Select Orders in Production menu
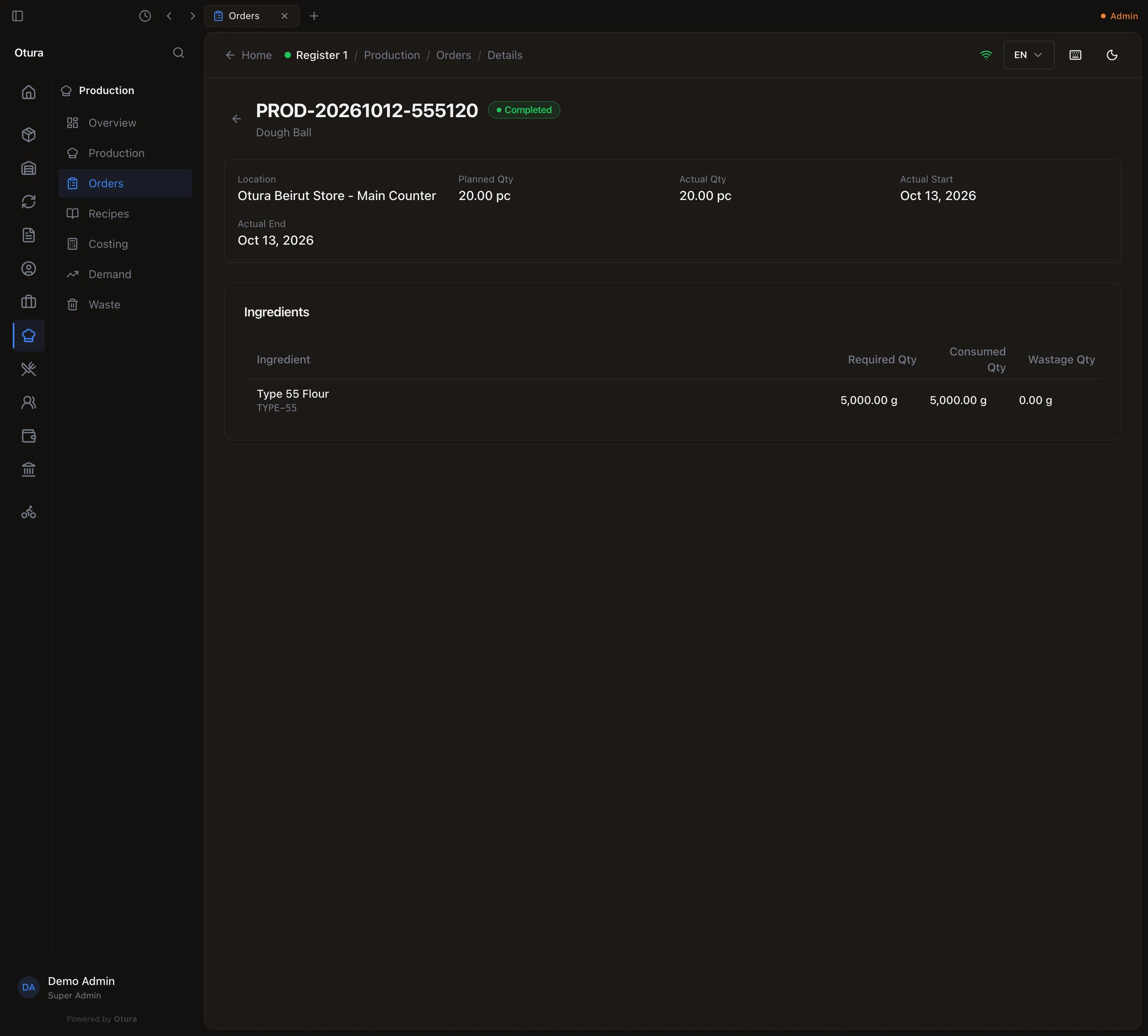Viewport: 1148px width, 1036px height. click(x=125, y=183)
